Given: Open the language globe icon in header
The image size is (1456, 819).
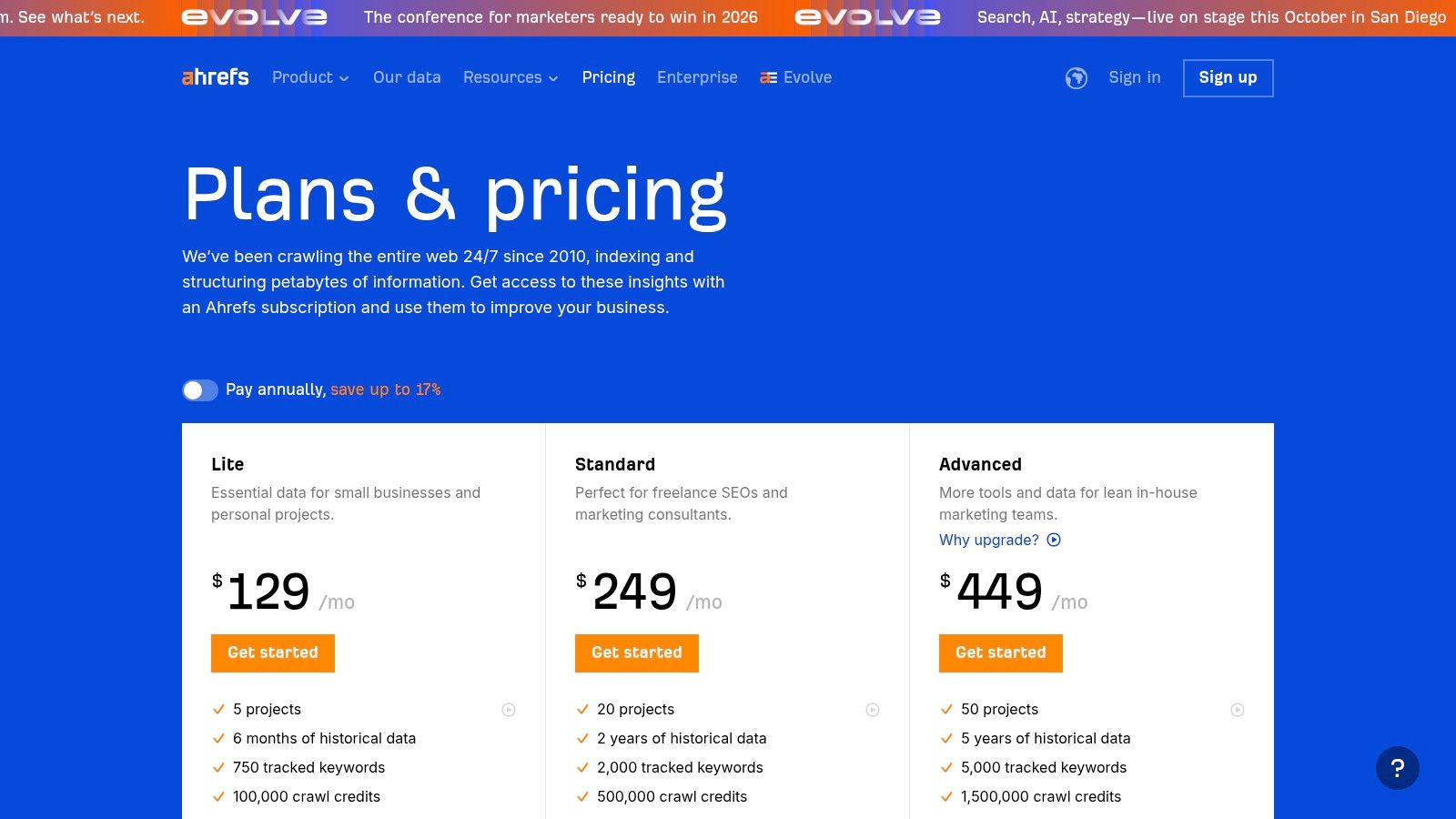Looking at the screenshot, I should coord(1077,78).
